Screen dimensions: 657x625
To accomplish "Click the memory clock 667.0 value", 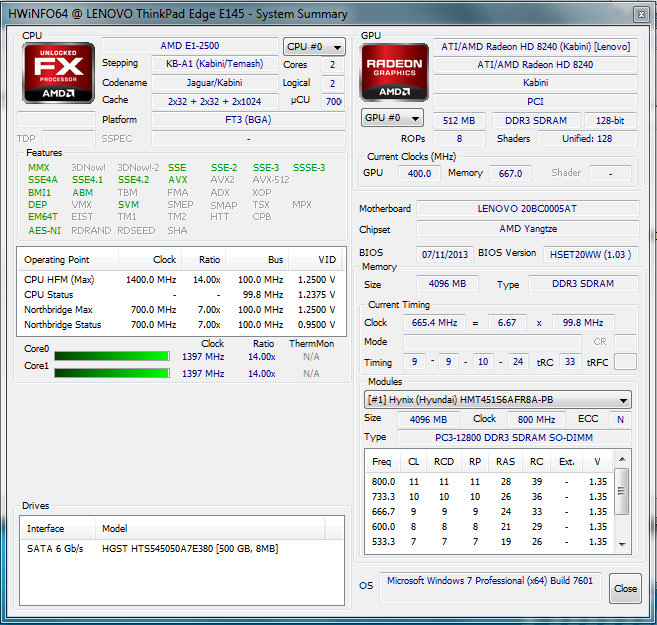I will 510,173.
